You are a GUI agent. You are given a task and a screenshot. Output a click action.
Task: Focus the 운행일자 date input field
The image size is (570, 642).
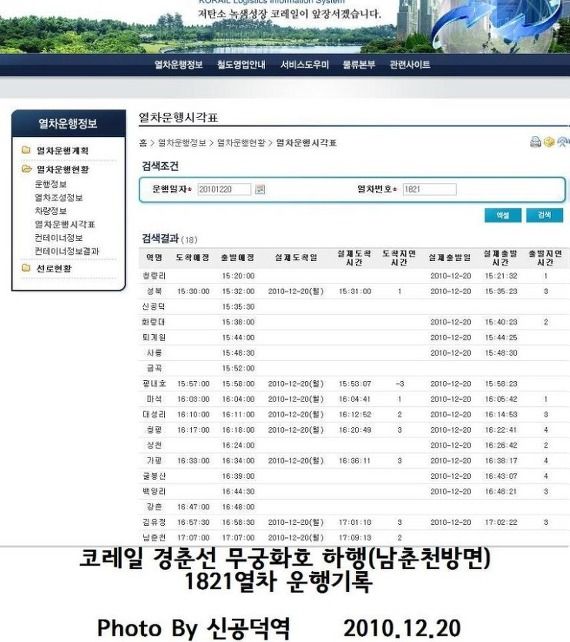point(224,189)
